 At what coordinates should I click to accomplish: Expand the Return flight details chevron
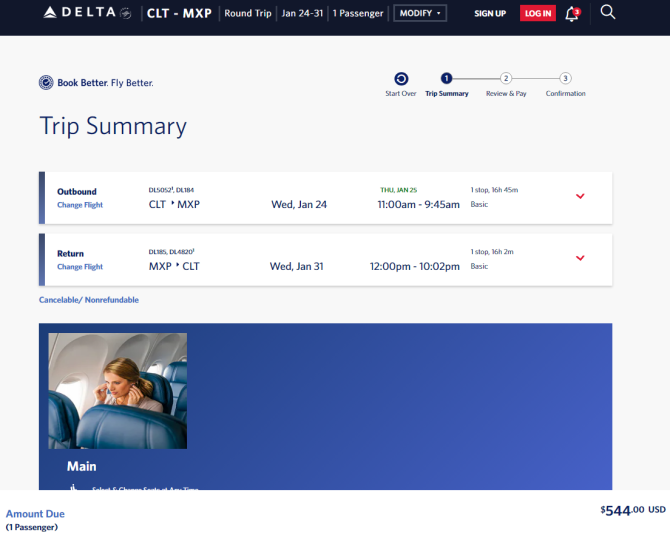click(580, 258)
